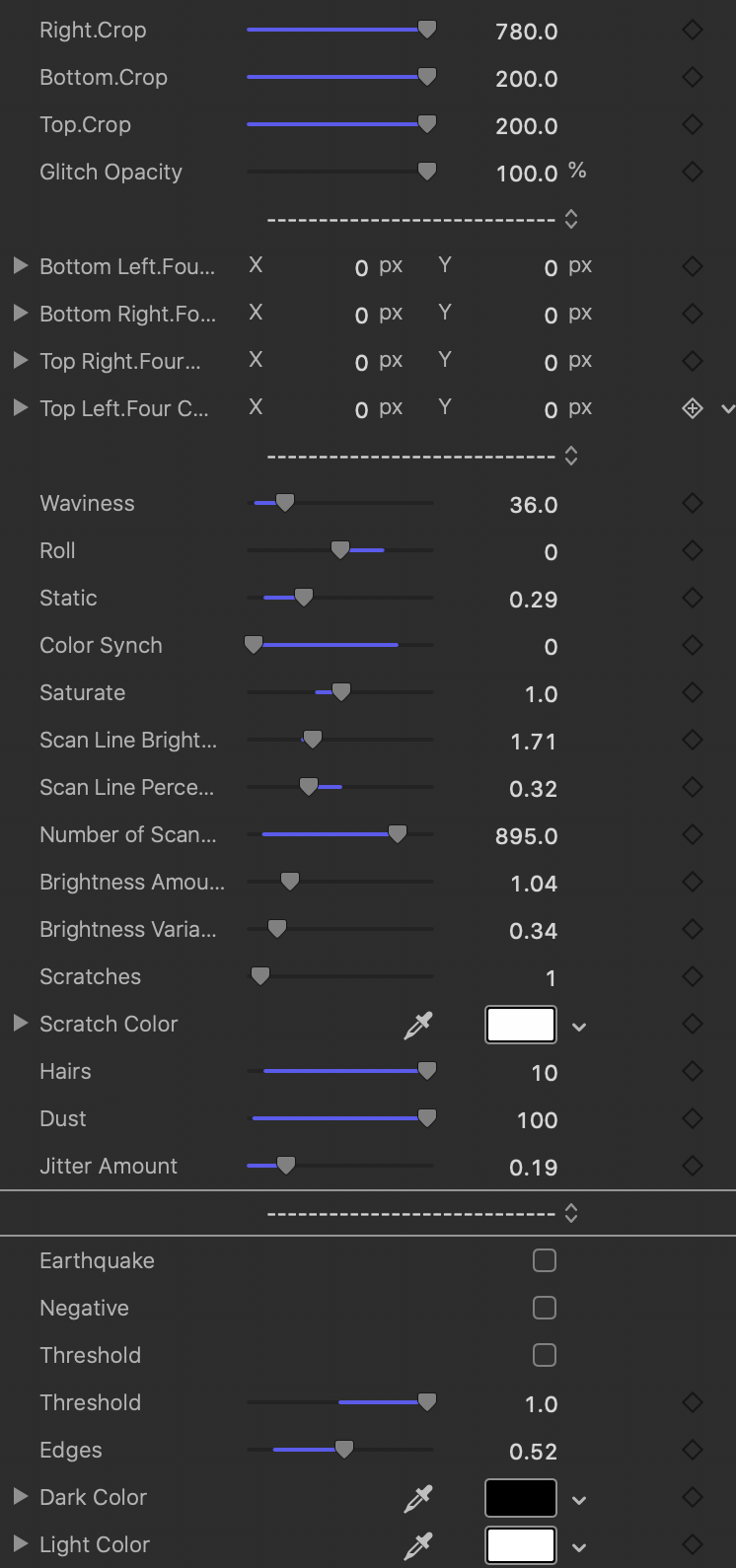
Task: Click the white Scratch Color swatch
Action: click(520, 1025)
